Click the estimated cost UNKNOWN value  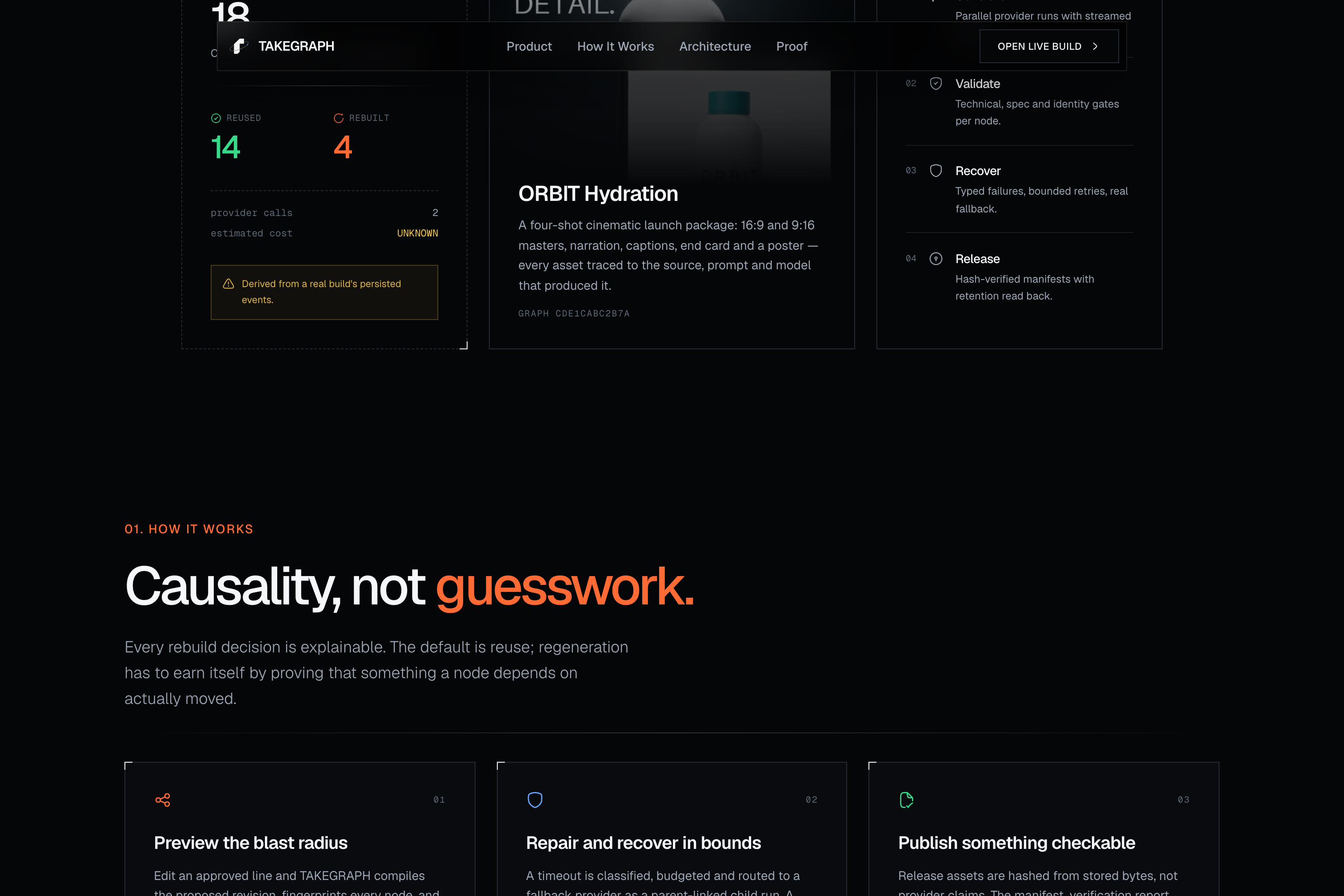click(418, 233)
